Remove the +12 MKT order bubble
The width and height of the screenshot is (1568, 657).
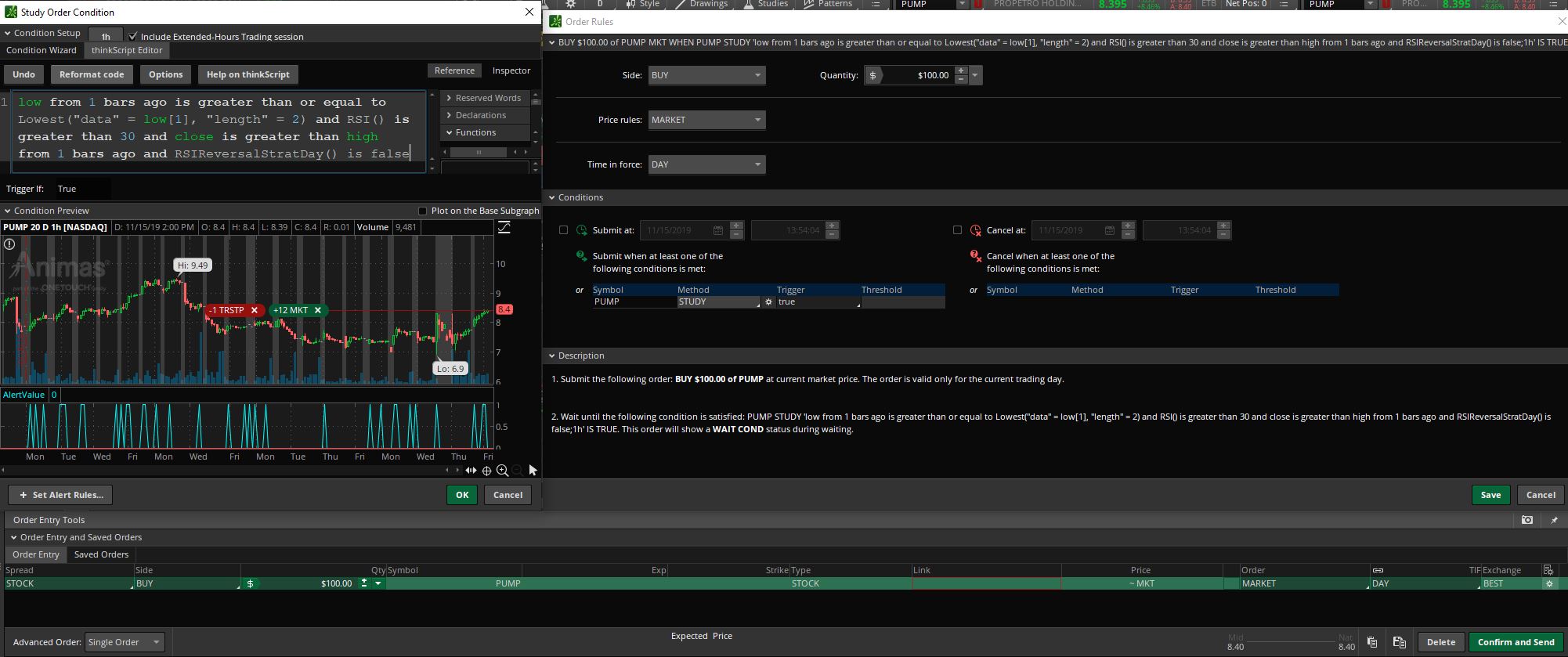(x=318, y=310)
